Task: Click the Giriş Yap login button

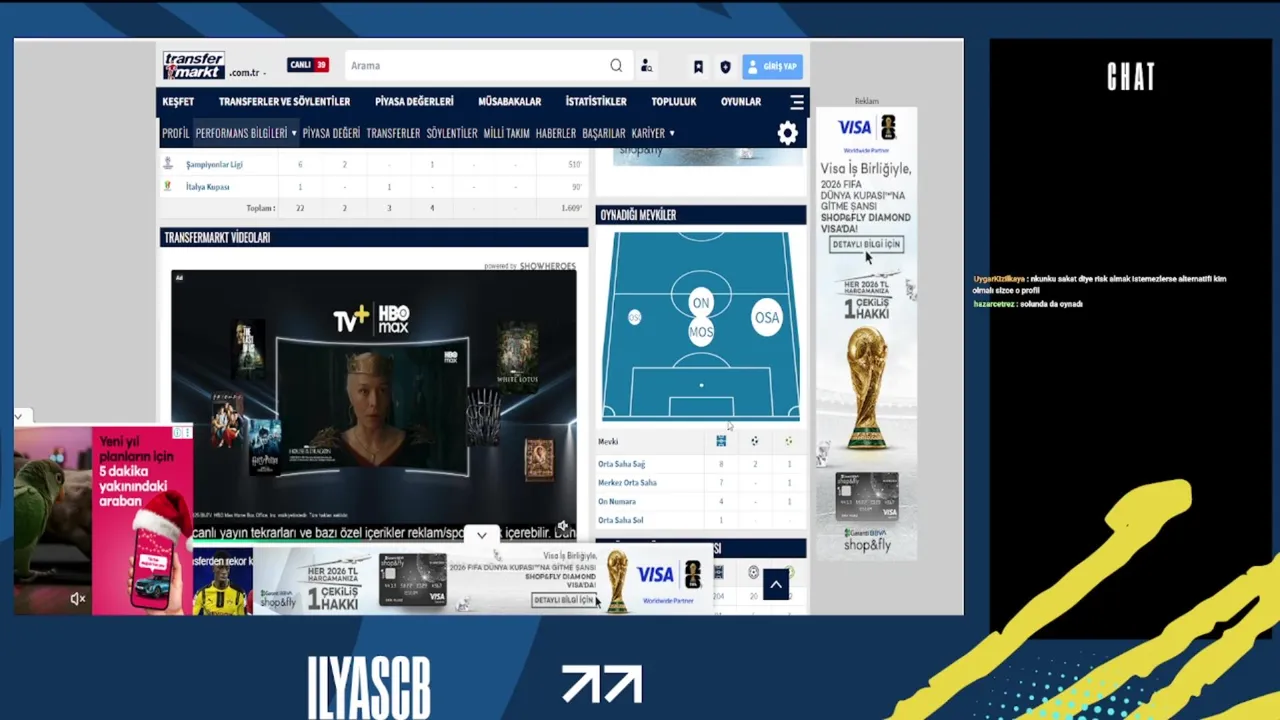Action: [x=772, y=67]
